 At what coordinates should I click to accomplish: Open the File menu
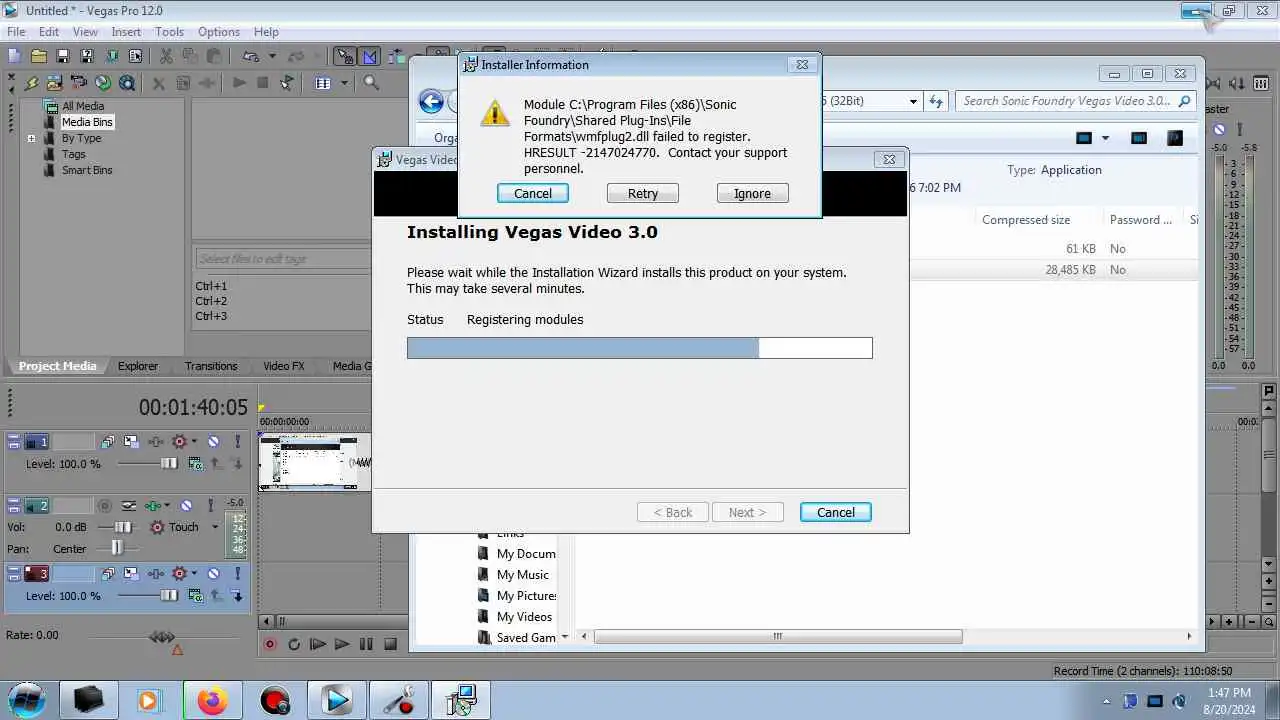[x=16, y=32]
